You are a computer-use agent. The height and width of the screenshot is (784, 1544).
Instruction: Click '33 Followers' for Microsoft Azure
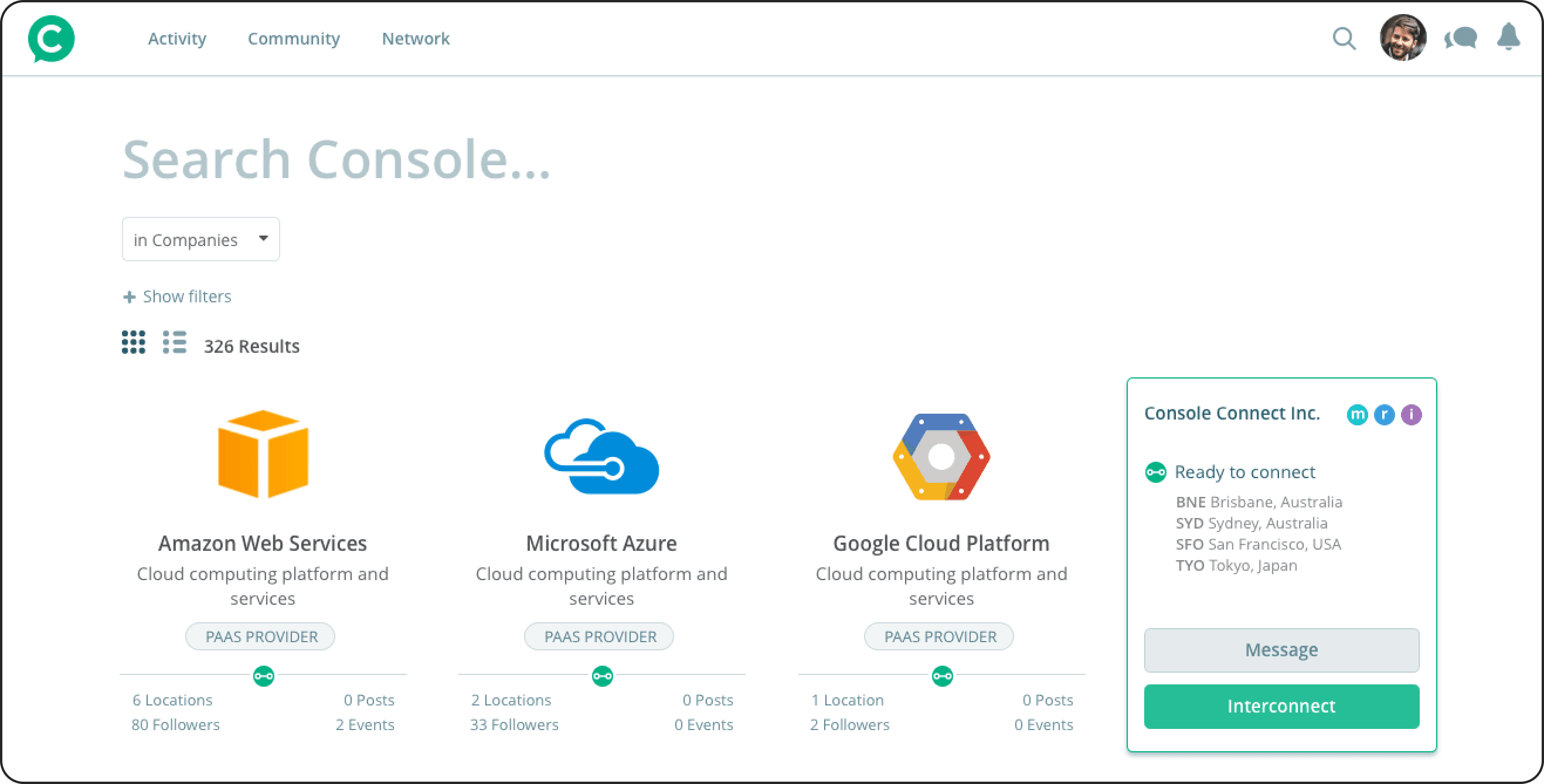[x=514, y=725]
